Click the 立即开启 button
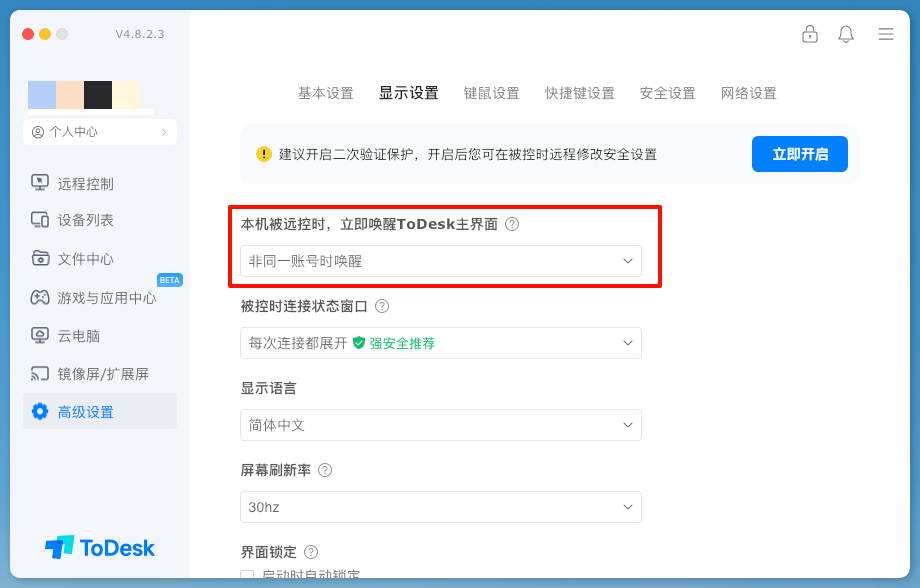The image size is (920, 588). (799, 154)
